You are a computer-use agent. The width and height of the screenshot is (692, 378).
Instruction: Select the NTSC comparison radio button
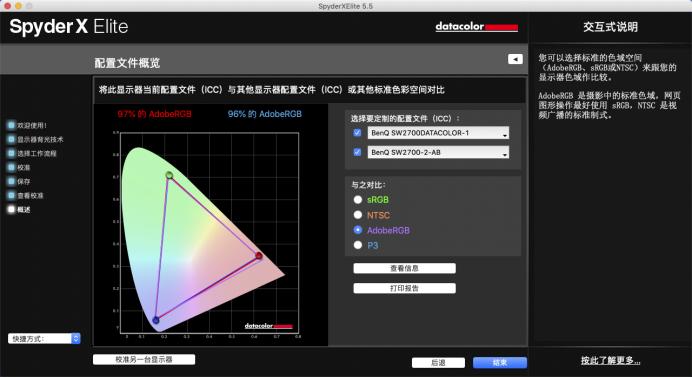pos(358,215)
